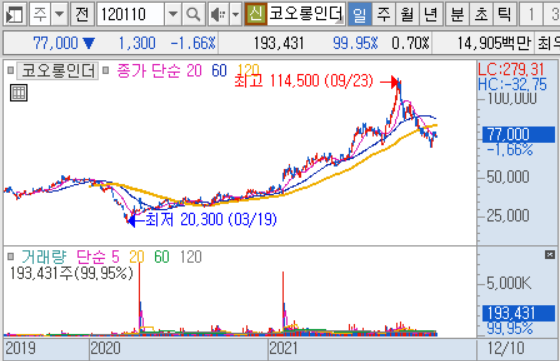Click the 주 market type button
Screen dimensions: 560x361
(40, 15)
